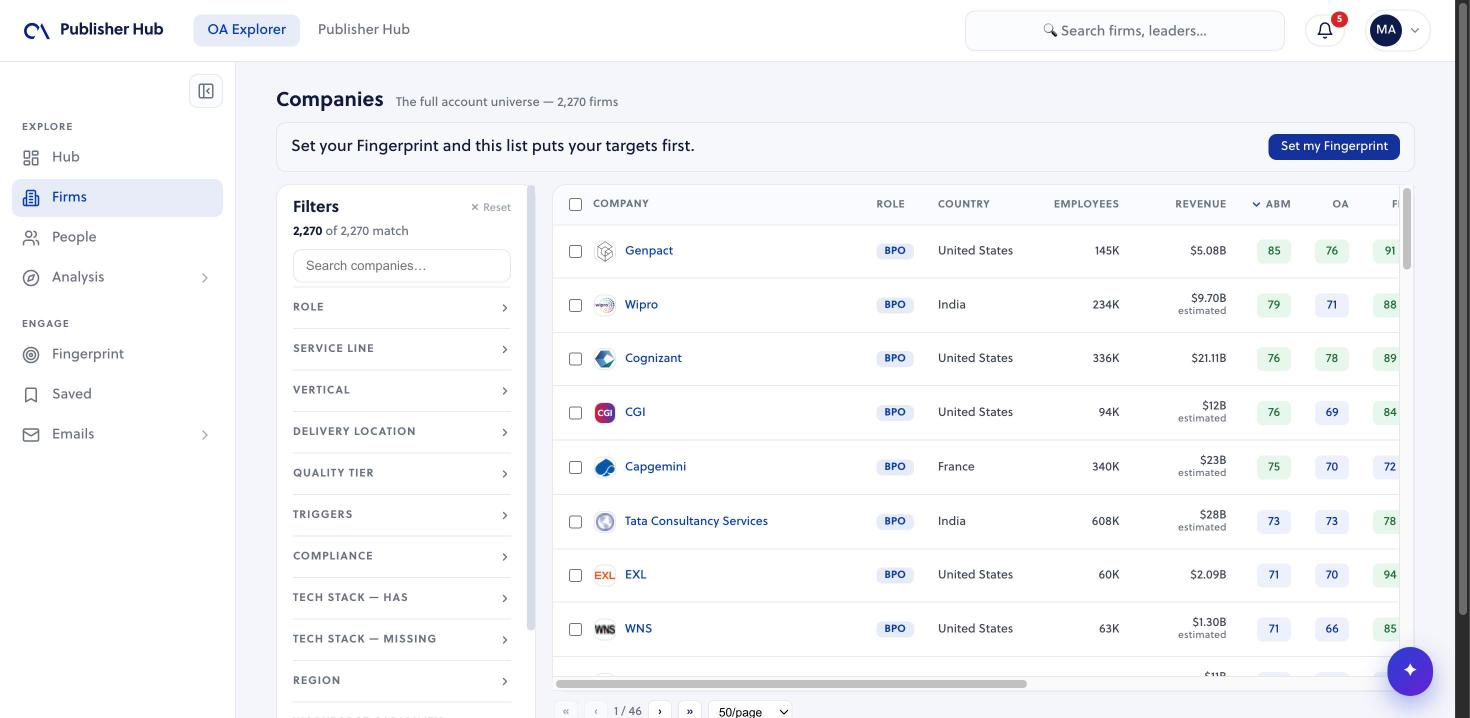
Task: Expand the COMPLIANCE filter
Action: (401, 556)
